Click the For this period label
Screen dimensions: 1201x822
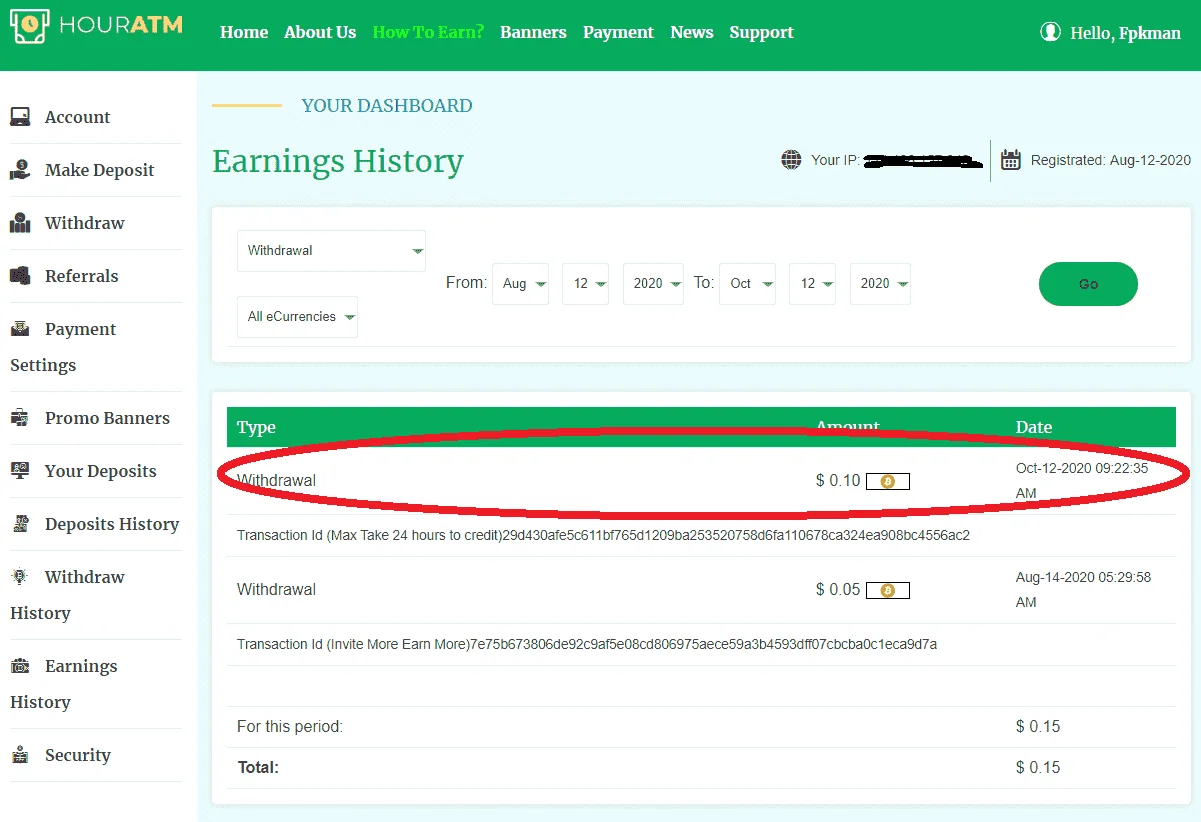(290, 727)
